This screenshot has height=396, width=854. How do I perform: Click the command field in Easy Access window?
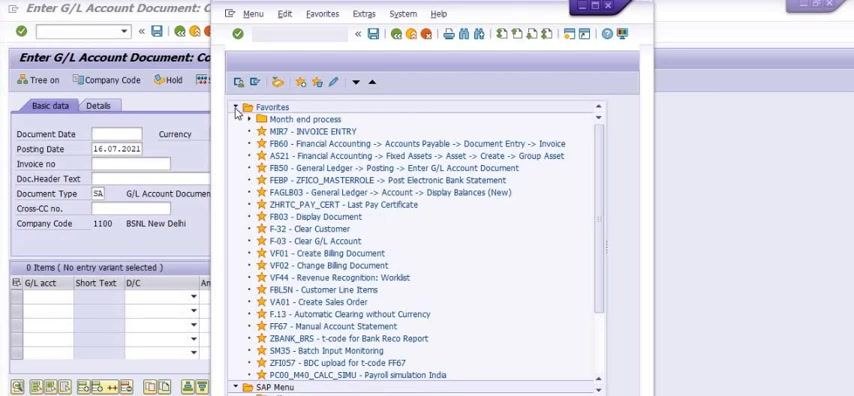[300, 34]
